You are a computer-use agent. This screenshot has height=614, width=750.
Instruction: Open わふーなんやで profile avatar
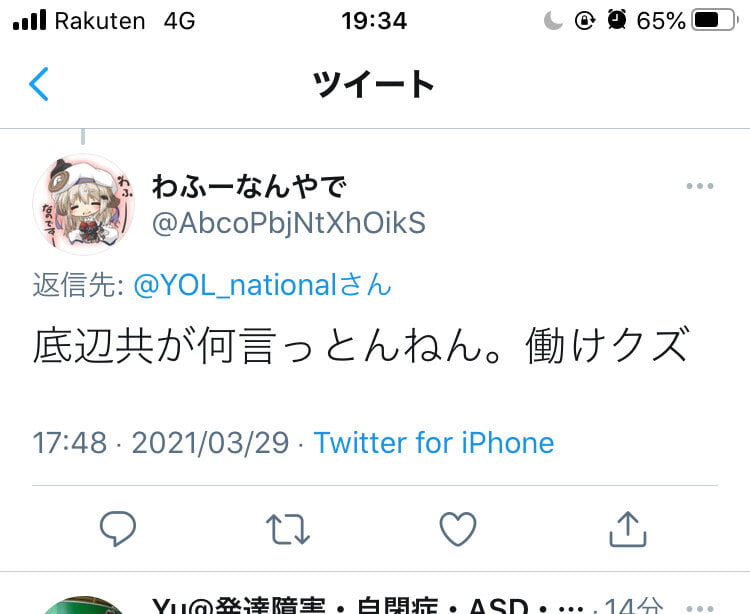pyautogui.click(x=83, y=204)
